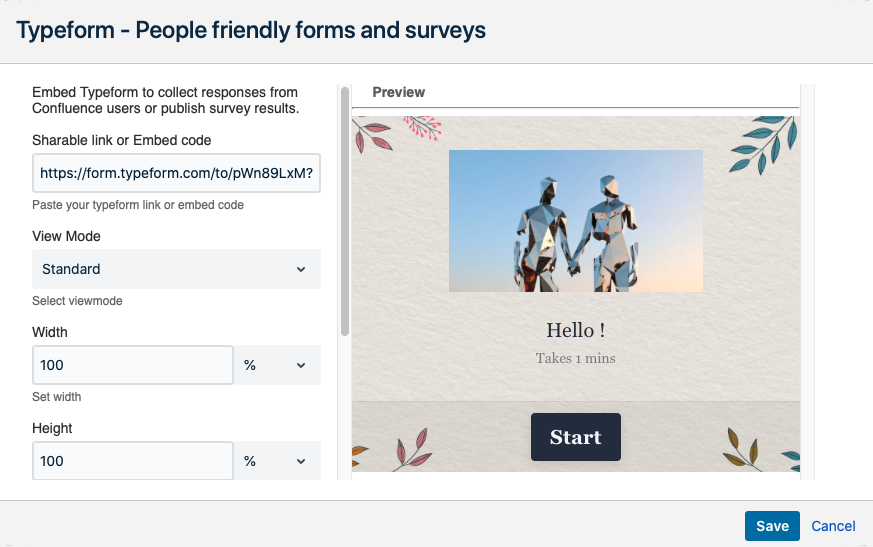This screenshot has height=547, width=873.
Task: Click the Height unit chevron arrow
Action: [x=301, y=461]
